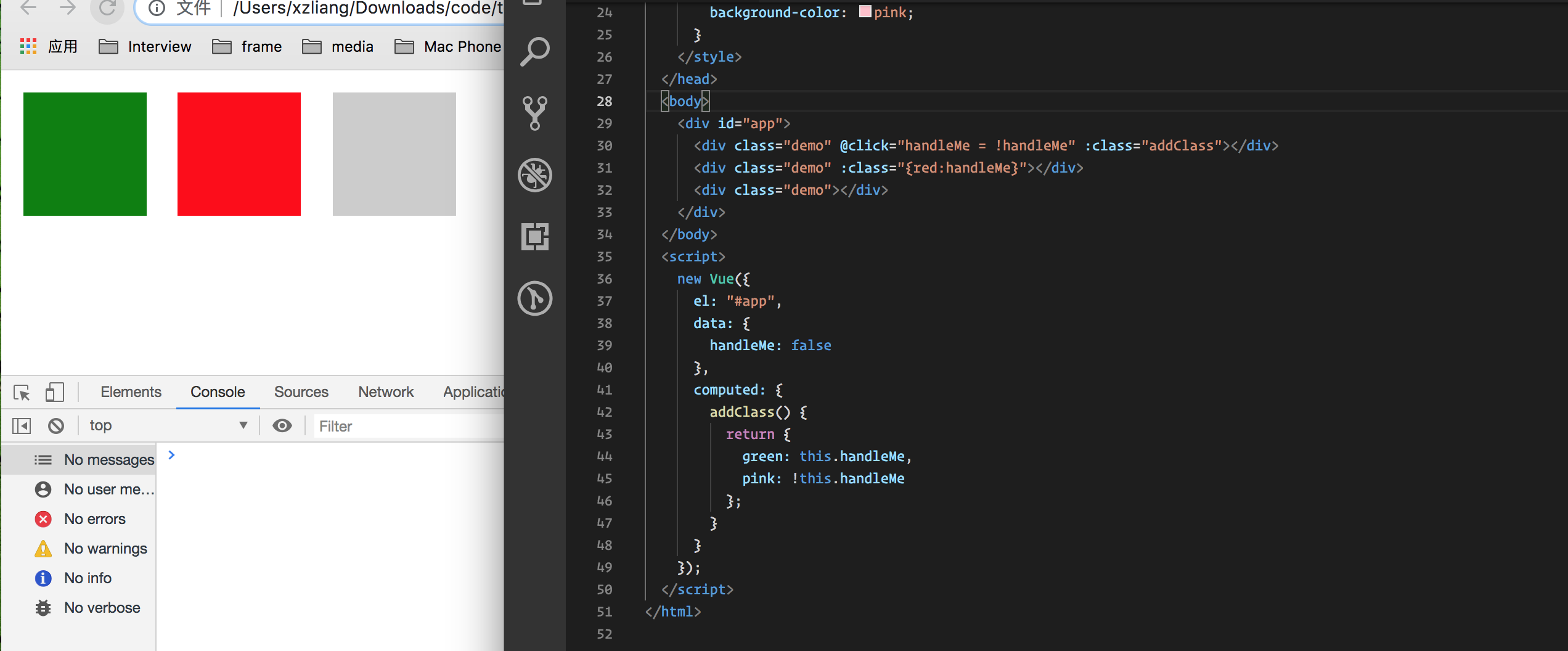The height and width of the screenshot is (651, 1568).
Task: Open the GitLens icon in activity bar
Action: 535,298
